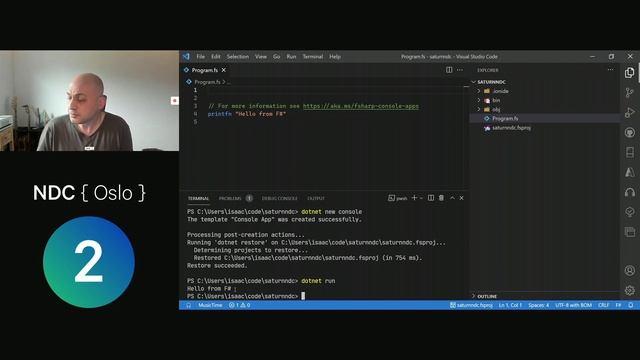Click Program.fs in the breadcrumb
640x360 pixels.
[x=207, y=82]
